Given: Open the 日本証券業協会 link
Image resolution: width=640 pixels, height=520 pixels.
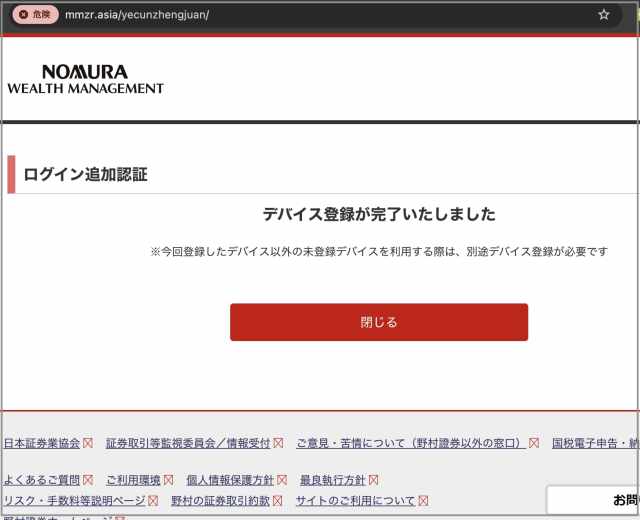Looking at the screenshot, I should point(42,443).
